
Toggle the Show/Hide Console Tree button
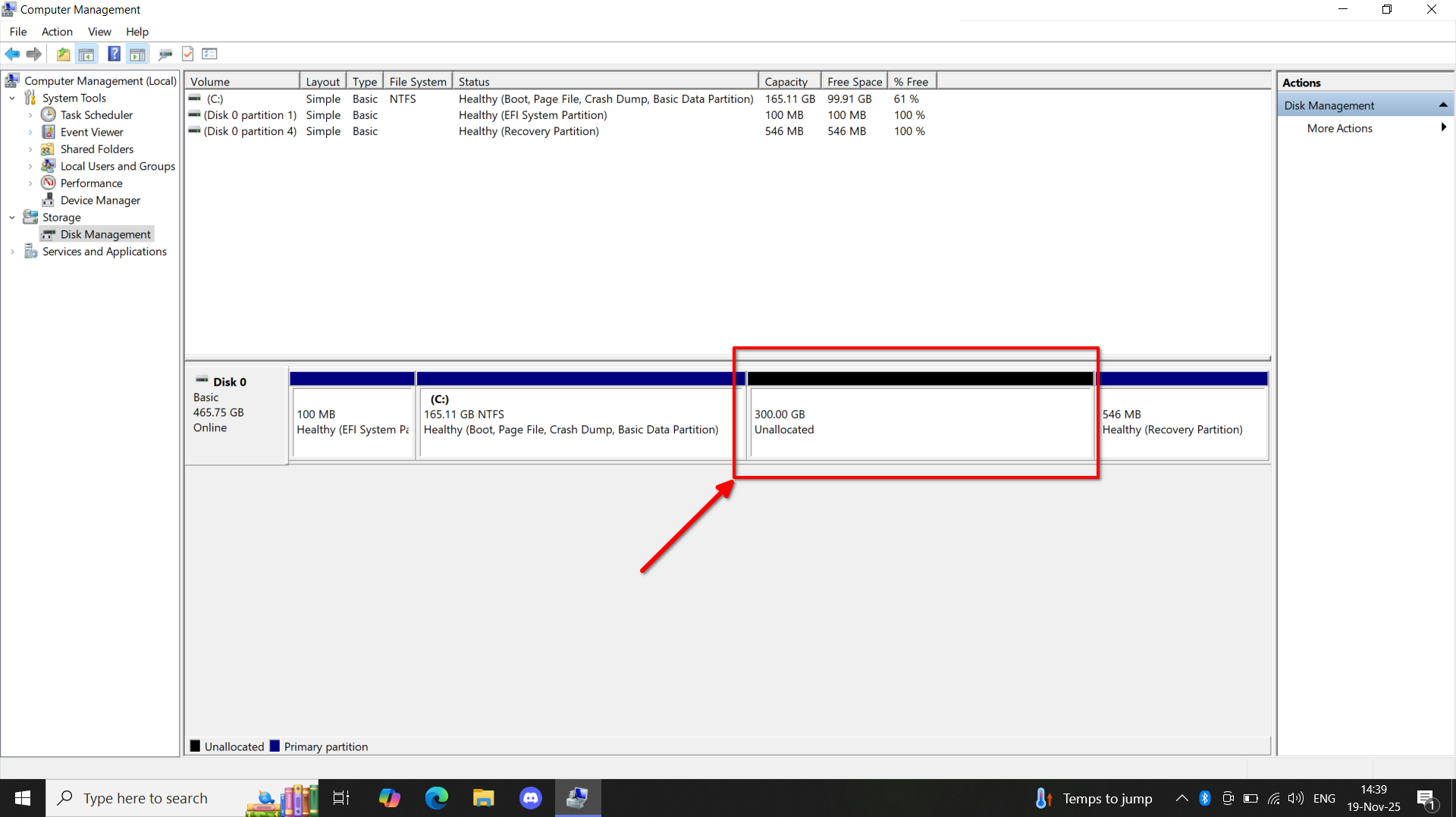86,54
